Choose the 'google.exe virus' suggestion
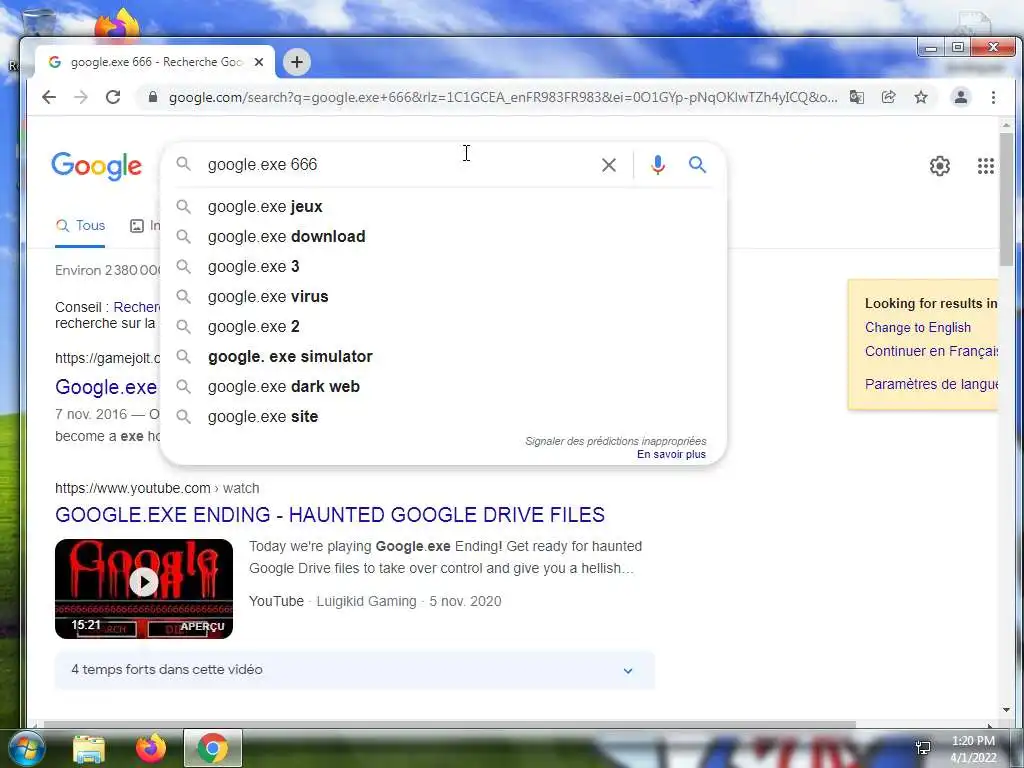 [443, 296]
